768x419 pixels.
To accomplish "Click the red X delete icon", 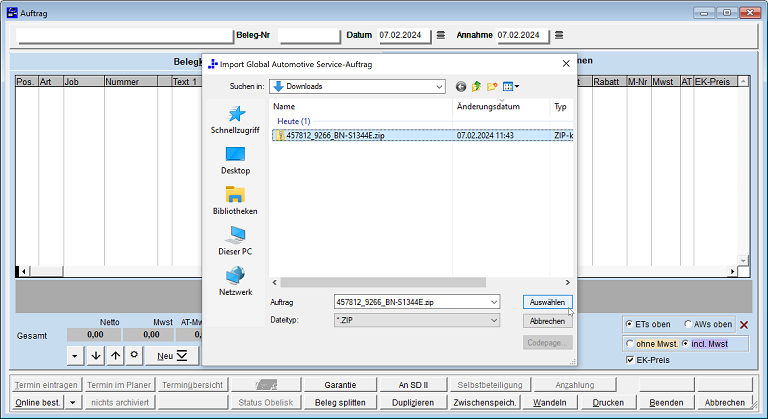I will (x=744, y=324).
